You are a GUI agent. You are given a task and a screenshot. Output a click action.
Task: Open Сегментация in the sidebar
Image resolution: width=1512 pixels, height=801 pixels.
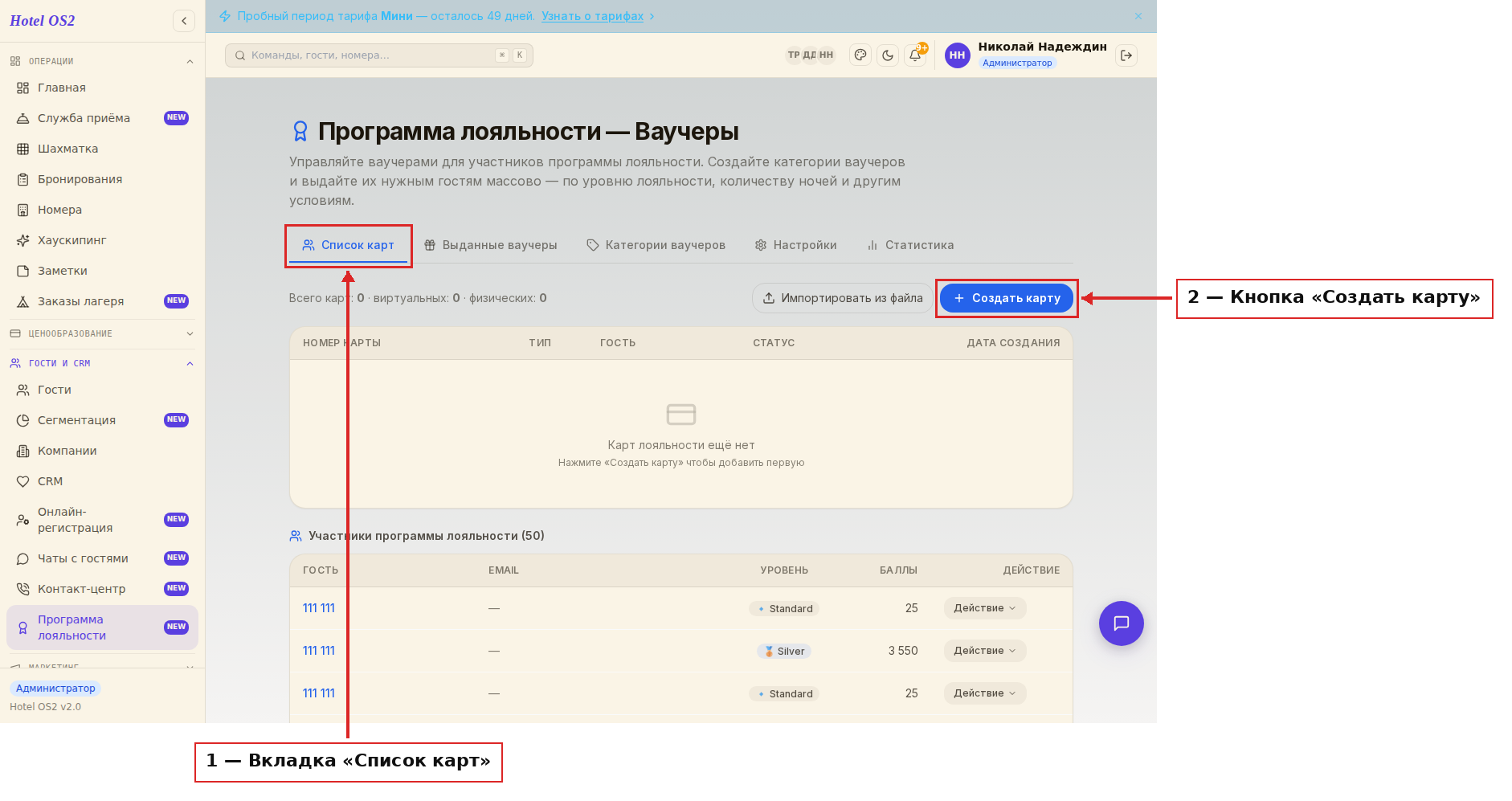click(x=102, y=420)
